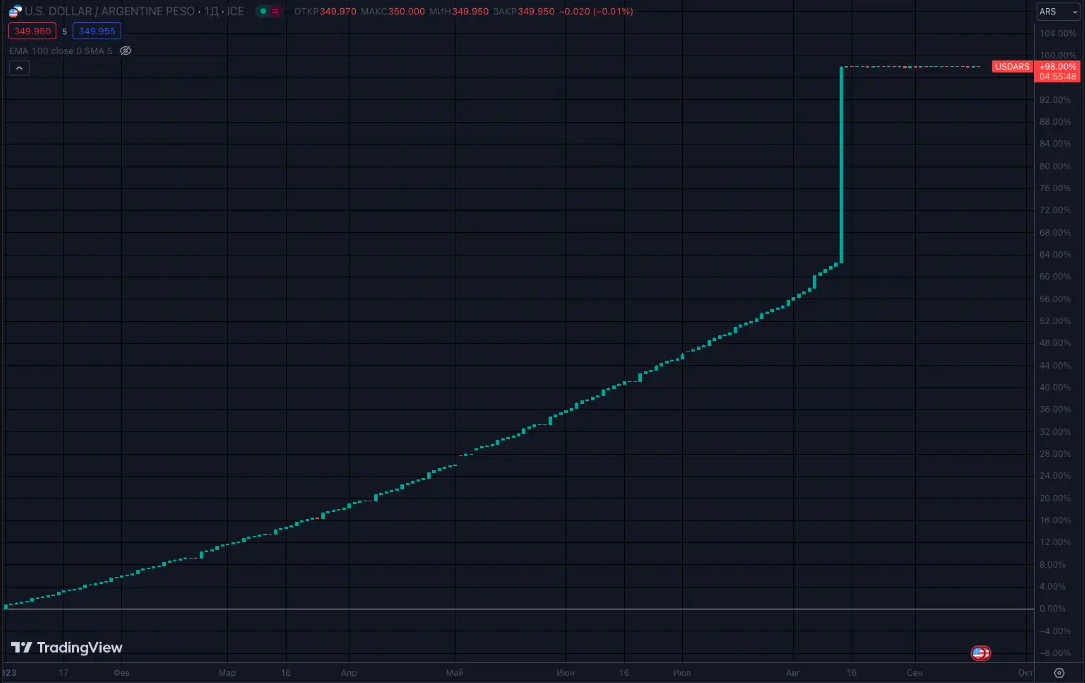Click the pink data-mode indicator icon

275,11
